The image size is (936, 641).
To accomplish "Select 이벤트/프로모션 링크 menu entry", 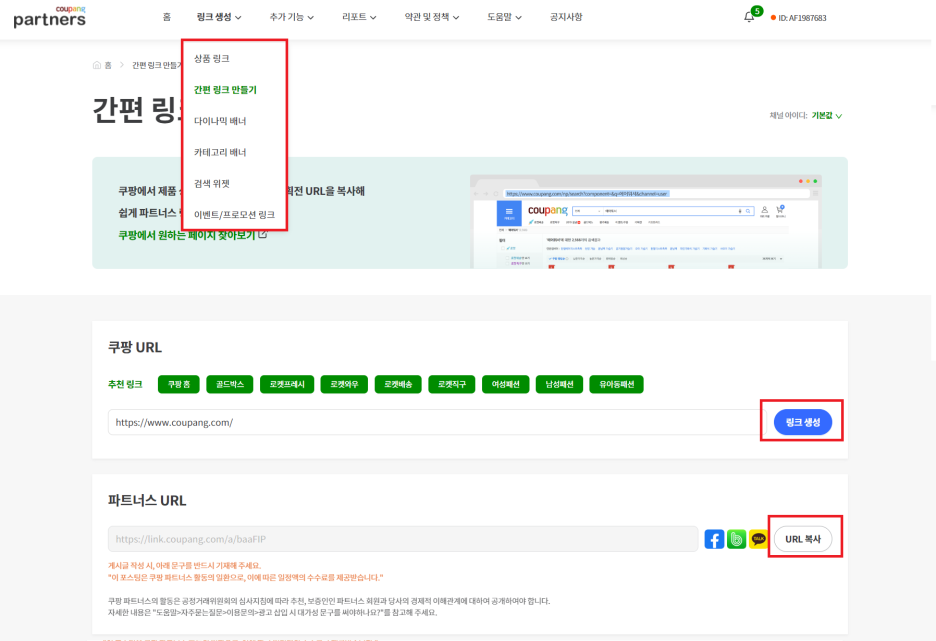I will 234,214.
